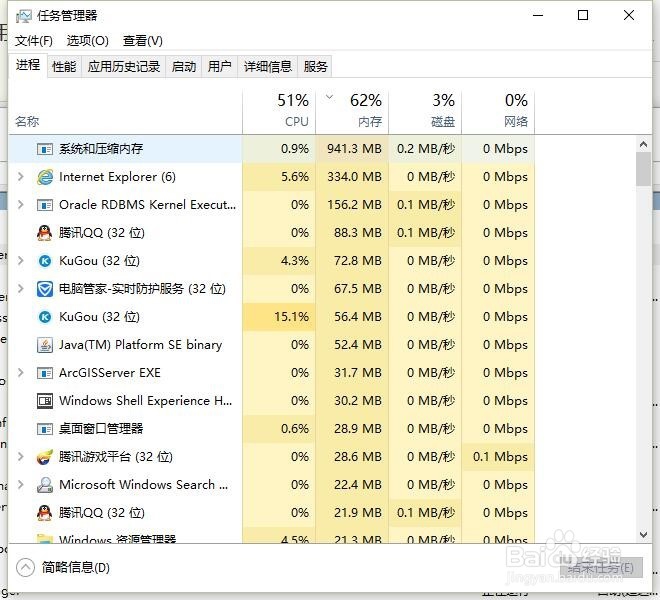Switch to the 服务 tab
660x600 pixels.
point(315,67)
